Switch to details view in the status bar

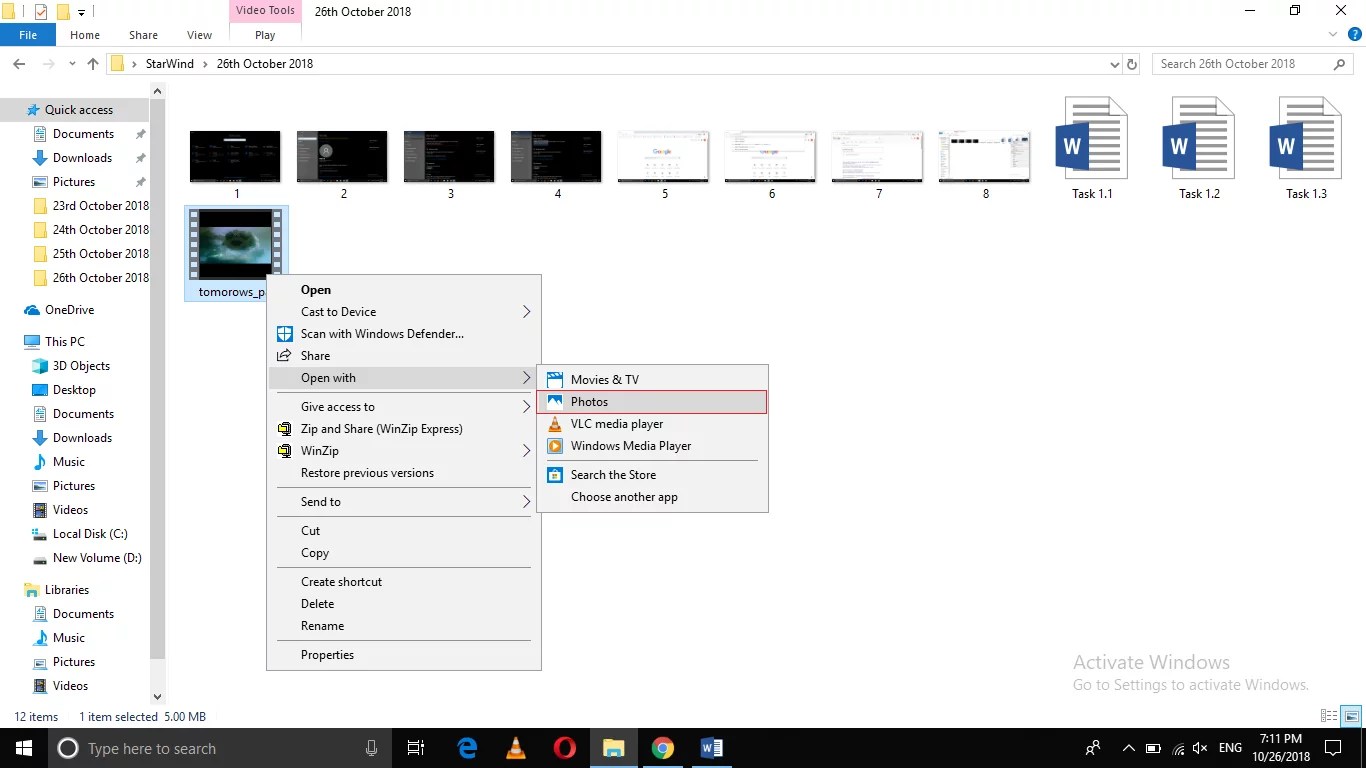click(x=1327, y=716)
